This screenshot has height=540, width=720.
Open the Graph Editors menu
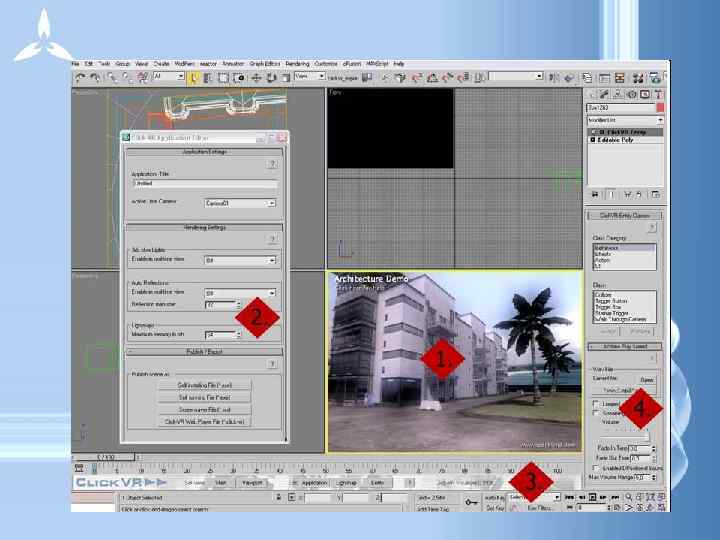coord(265,64)
